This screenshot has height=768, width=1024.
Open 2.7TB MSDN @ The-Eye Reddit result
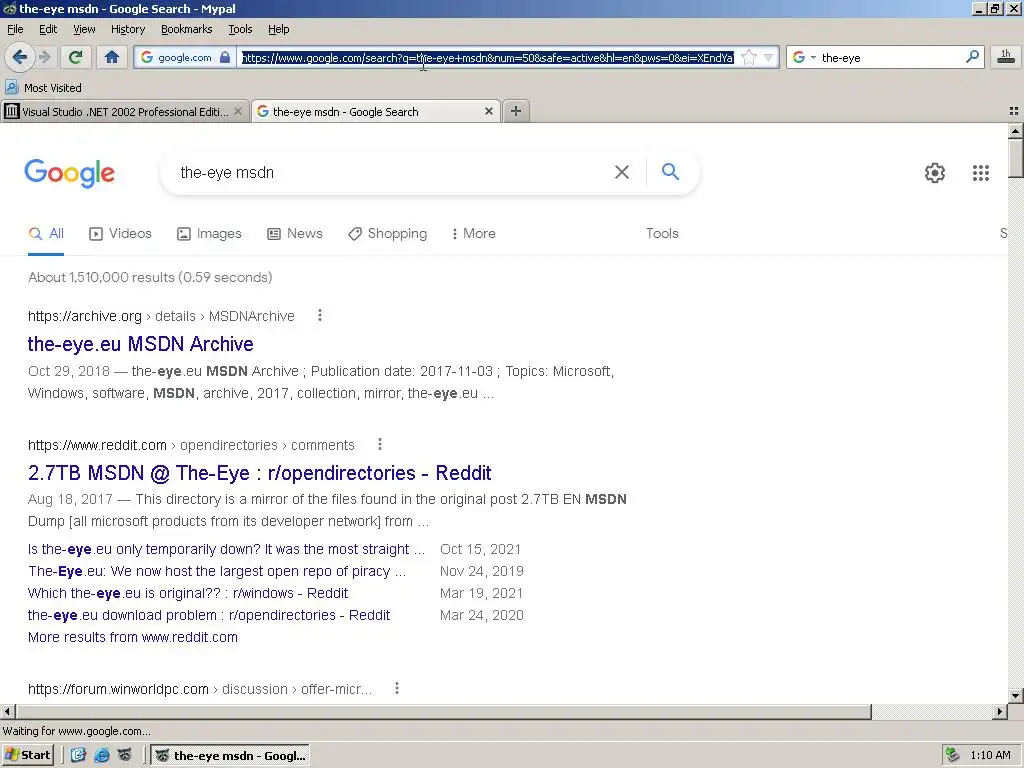[x=259, y=473]
